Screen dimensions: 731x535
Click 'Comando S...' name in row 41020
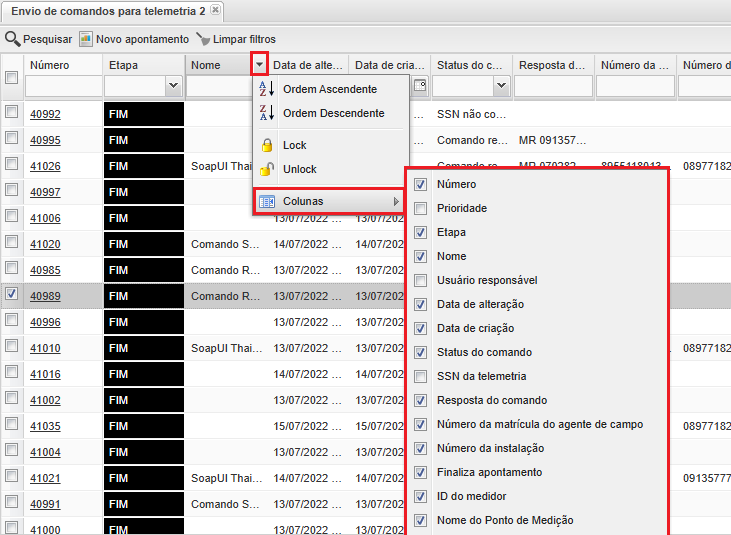tap(225, 244)
